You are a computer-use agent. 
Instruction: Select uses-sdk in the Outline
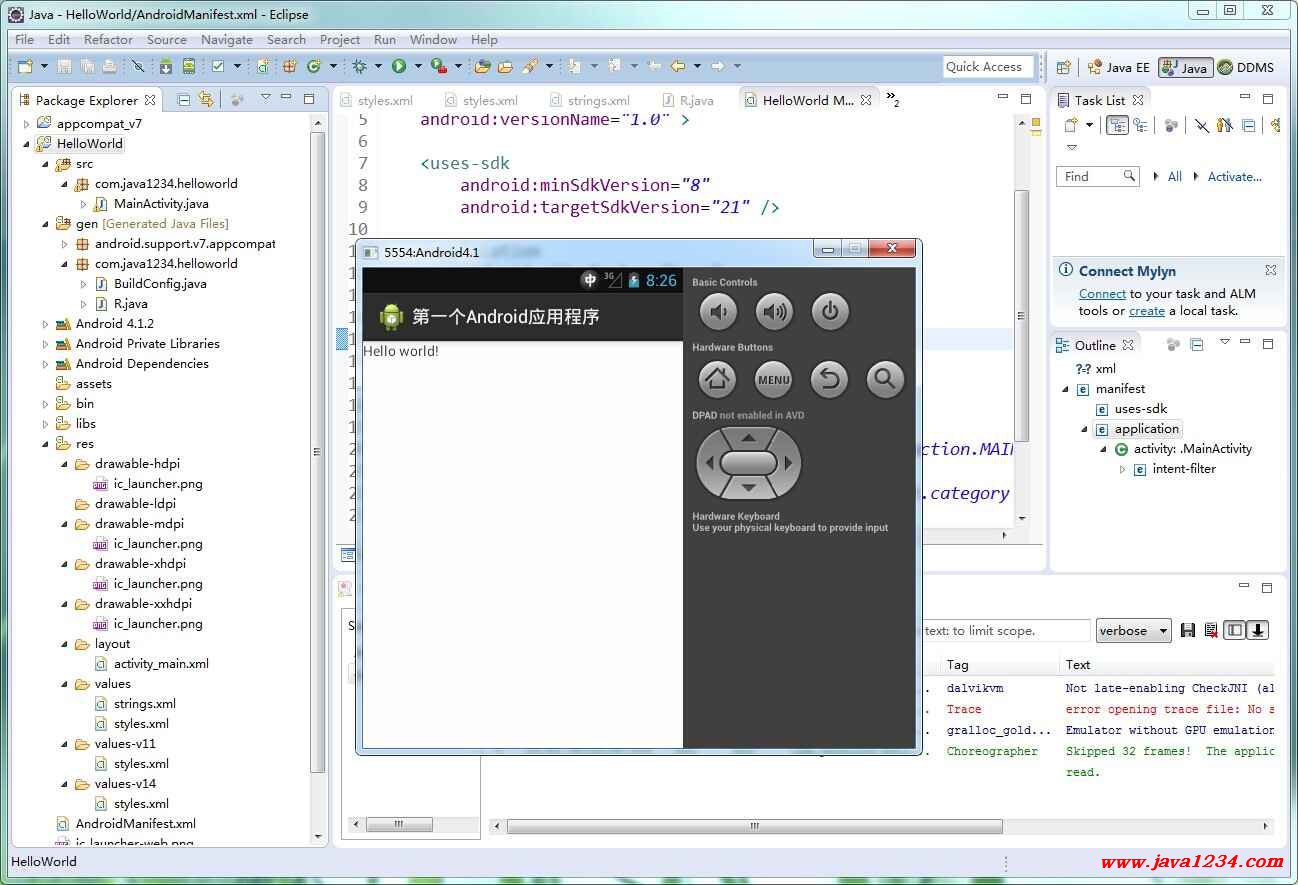[x=1131, y=409]
